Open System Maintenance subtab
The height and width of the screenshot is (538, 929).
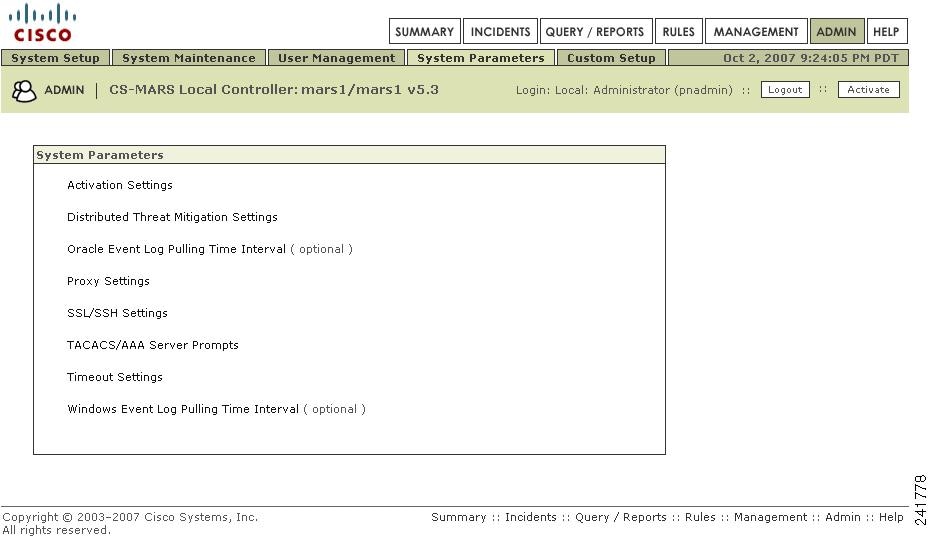(188, 58)
